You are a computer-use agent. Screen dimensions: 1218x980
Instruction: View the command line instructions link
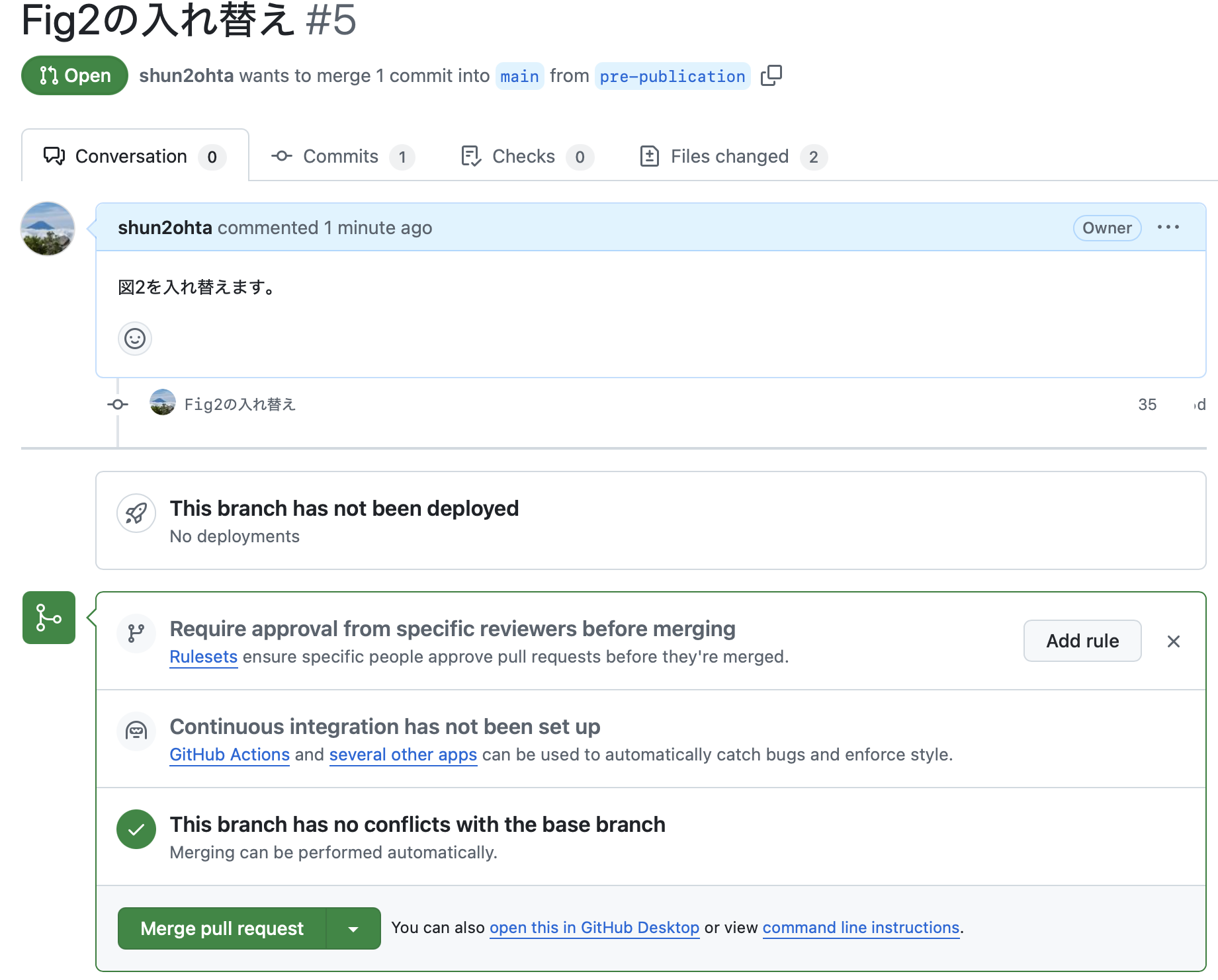point(861,928)
